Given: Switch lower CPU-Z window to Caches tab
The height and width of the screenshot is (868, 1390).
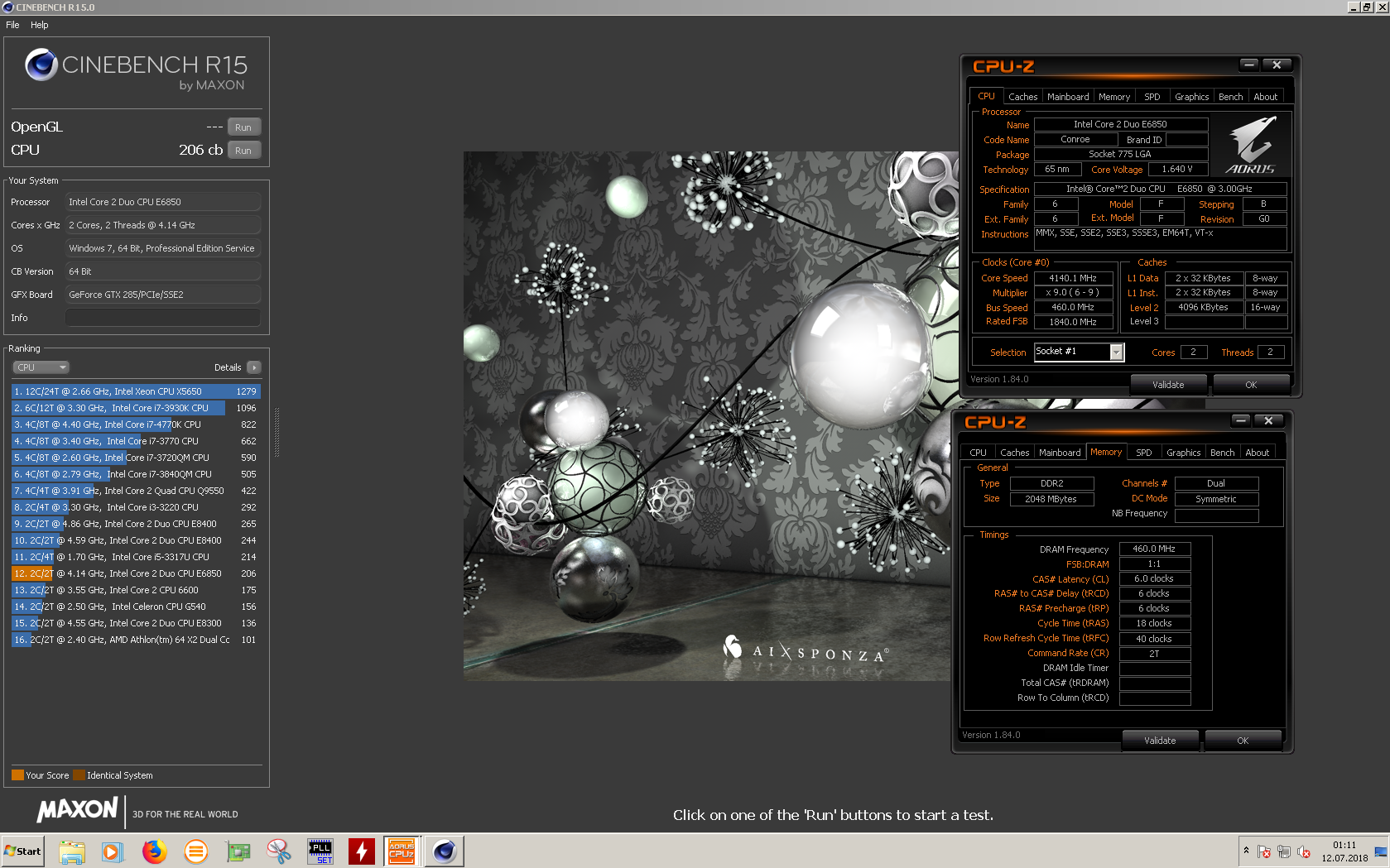Looking at the screenshot, I should tap(1014, 453).
